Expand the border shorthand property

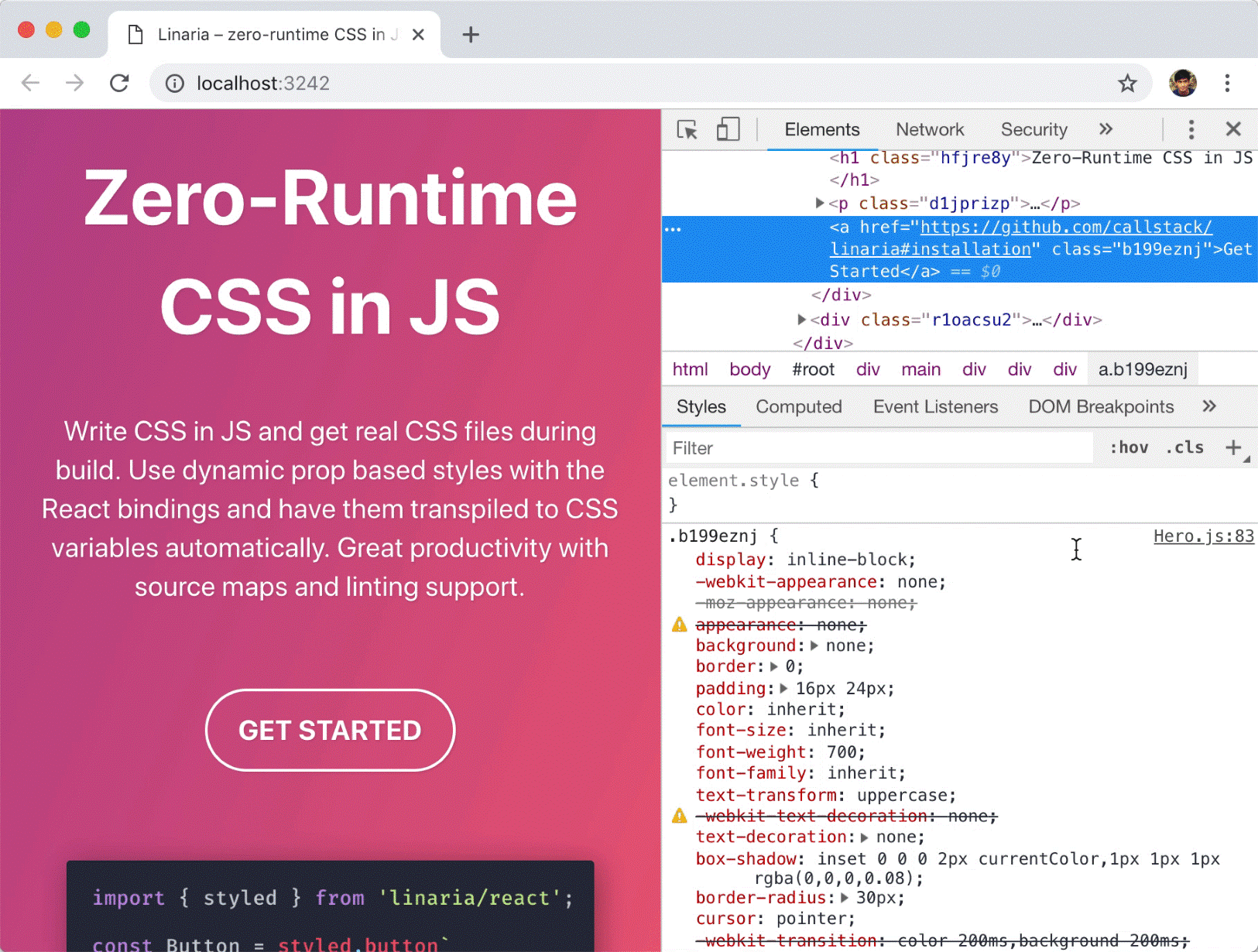point(773,666)
